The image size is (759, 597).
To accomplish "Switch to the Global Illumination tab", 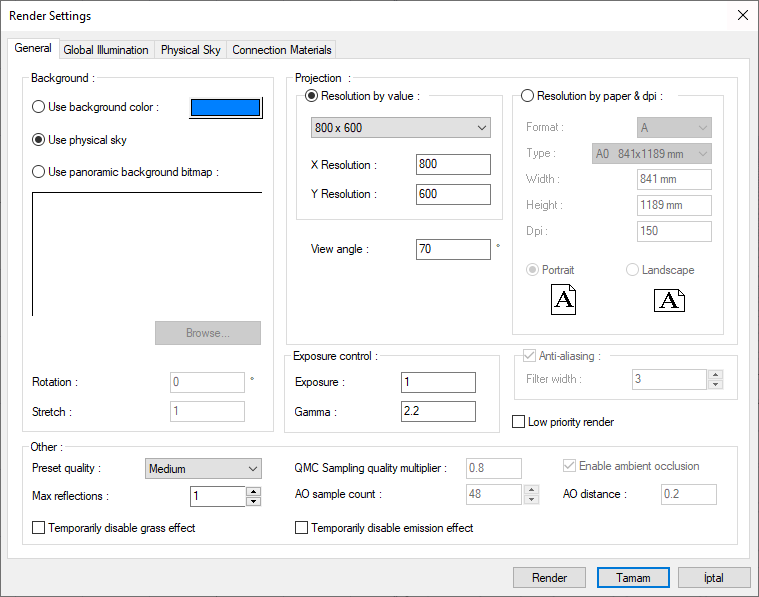I will (x=106, y=50).
